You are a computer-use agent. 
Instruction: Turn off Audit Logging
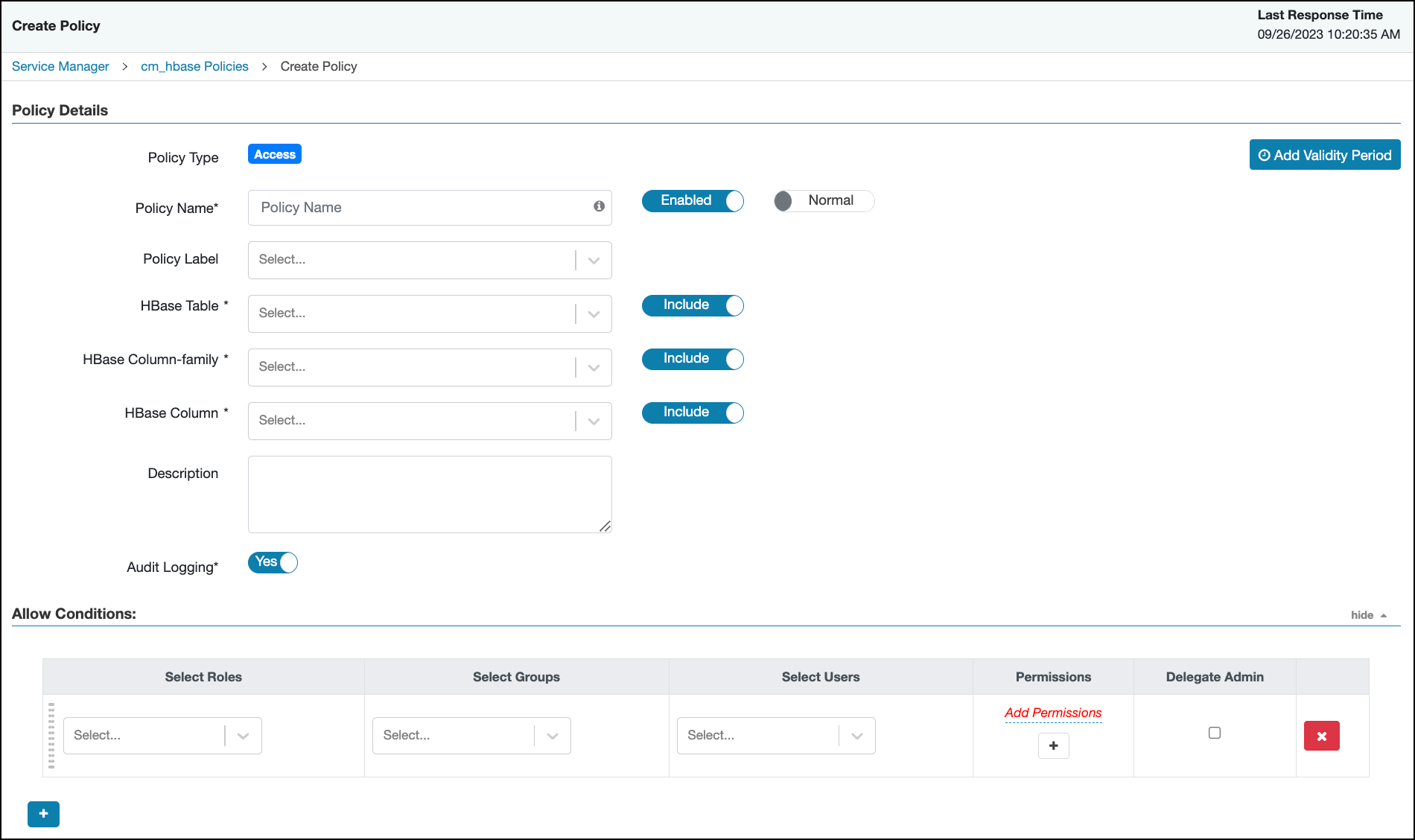tap(272, 562)
